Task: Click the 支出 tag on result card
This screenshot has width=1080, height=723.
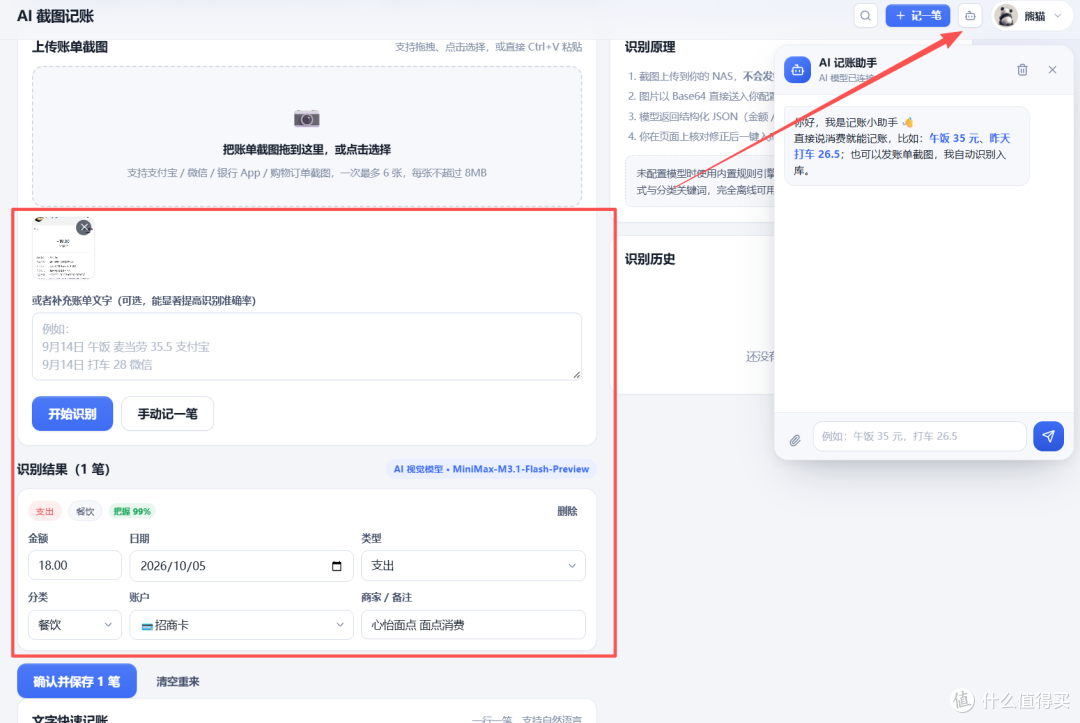Action: pos(45,511)
